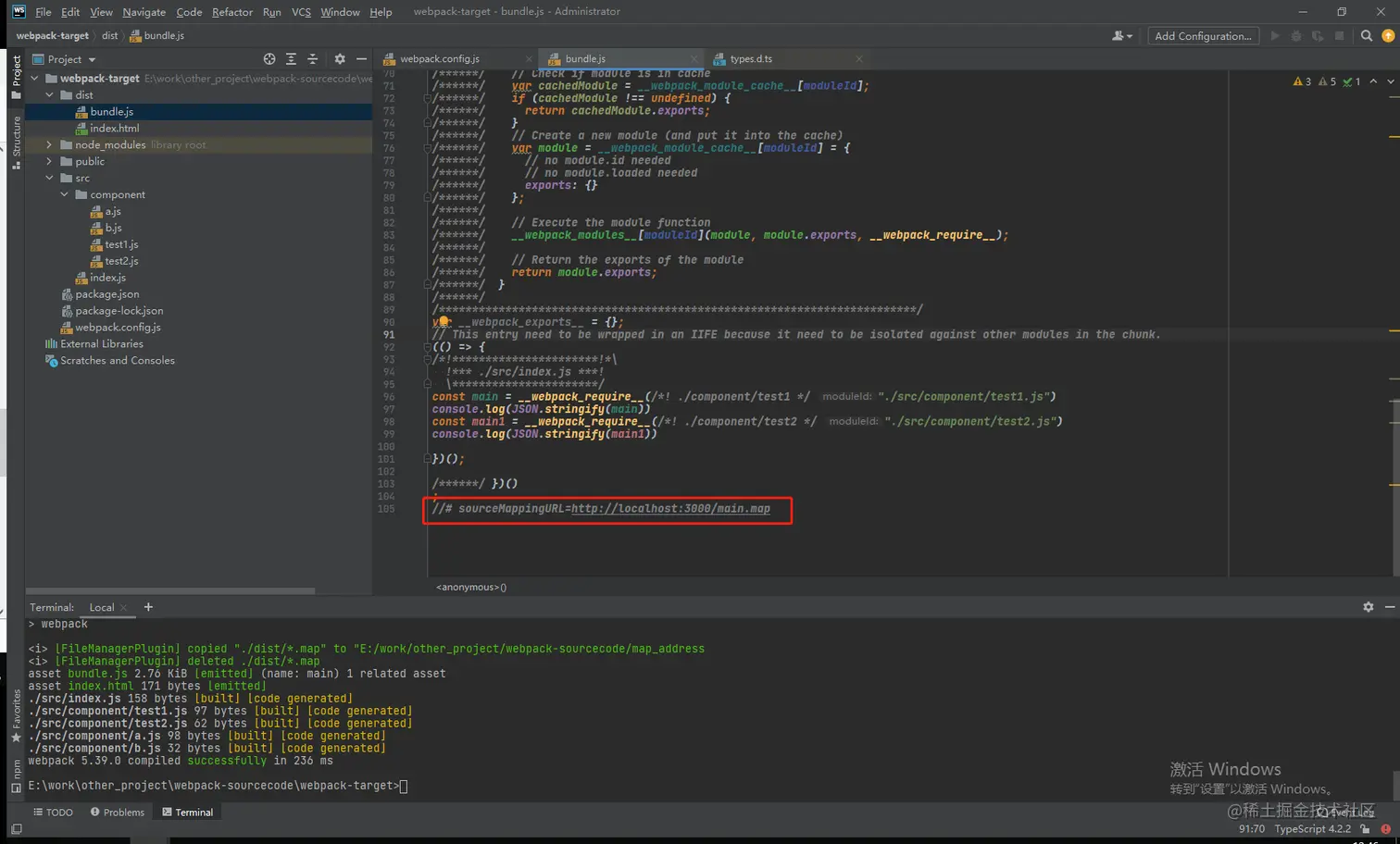1400x844 pixels.
Task: Click Run with Coverage icon
Action: (1318, 36)
